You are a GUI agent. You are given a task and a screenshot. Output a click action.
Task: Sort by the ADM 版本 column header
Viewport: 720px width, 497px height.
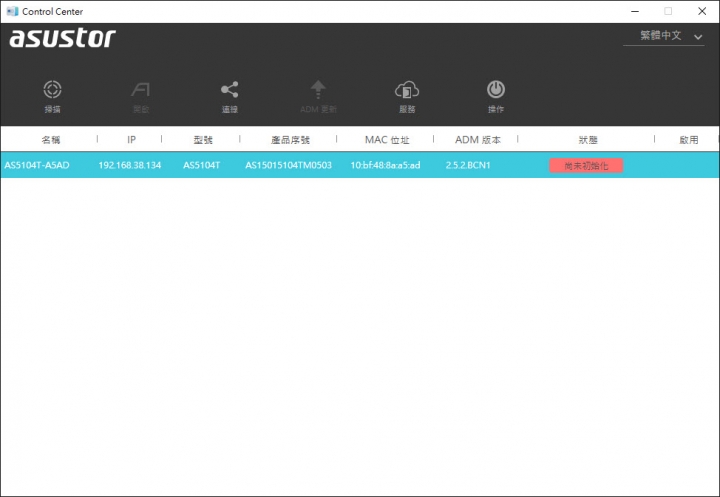tap(478, 140)
